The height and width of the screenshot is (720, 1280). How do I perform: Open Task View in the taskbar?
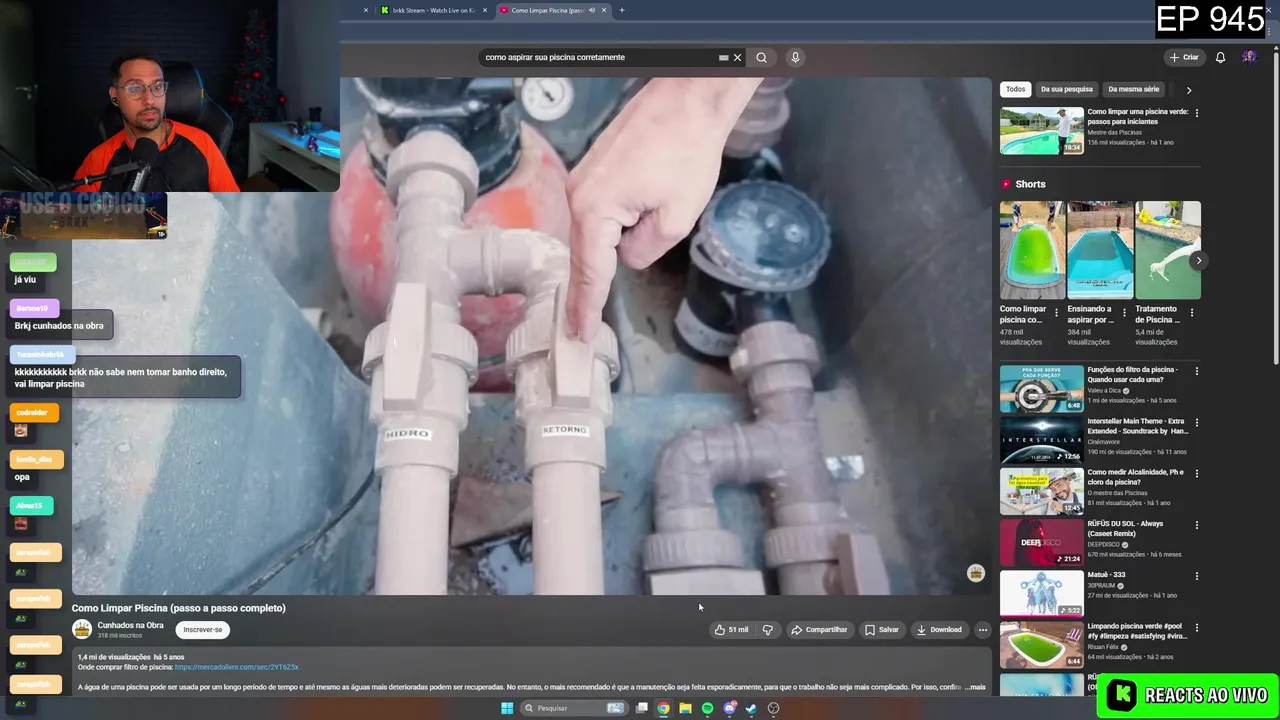(641, 708)
